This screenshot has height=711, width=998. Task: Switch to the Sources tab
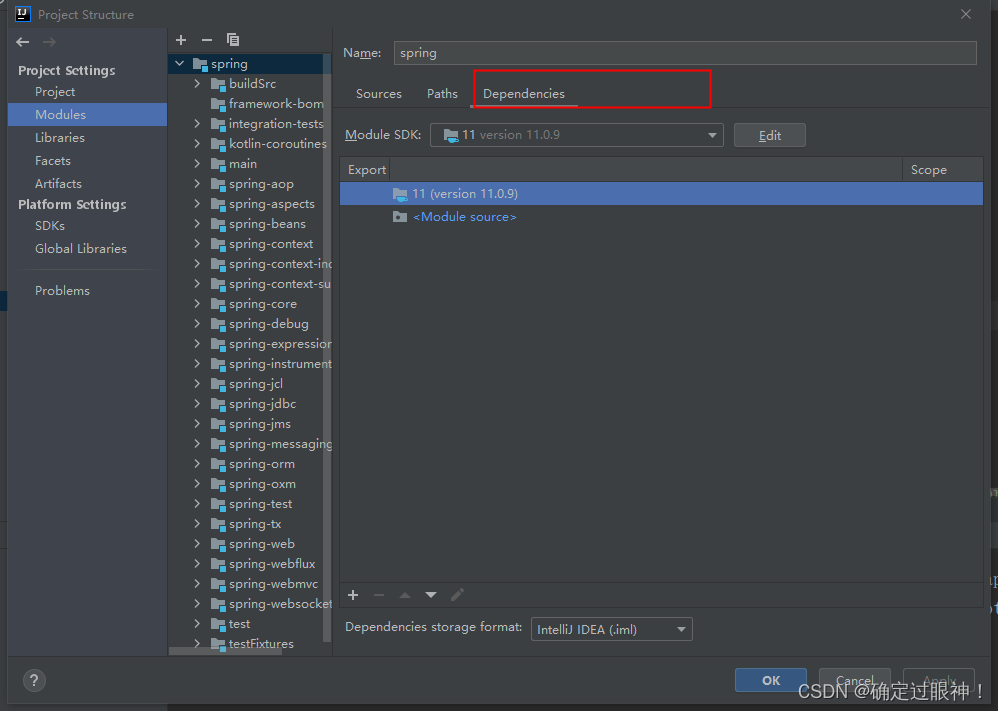tap(379, 94)
